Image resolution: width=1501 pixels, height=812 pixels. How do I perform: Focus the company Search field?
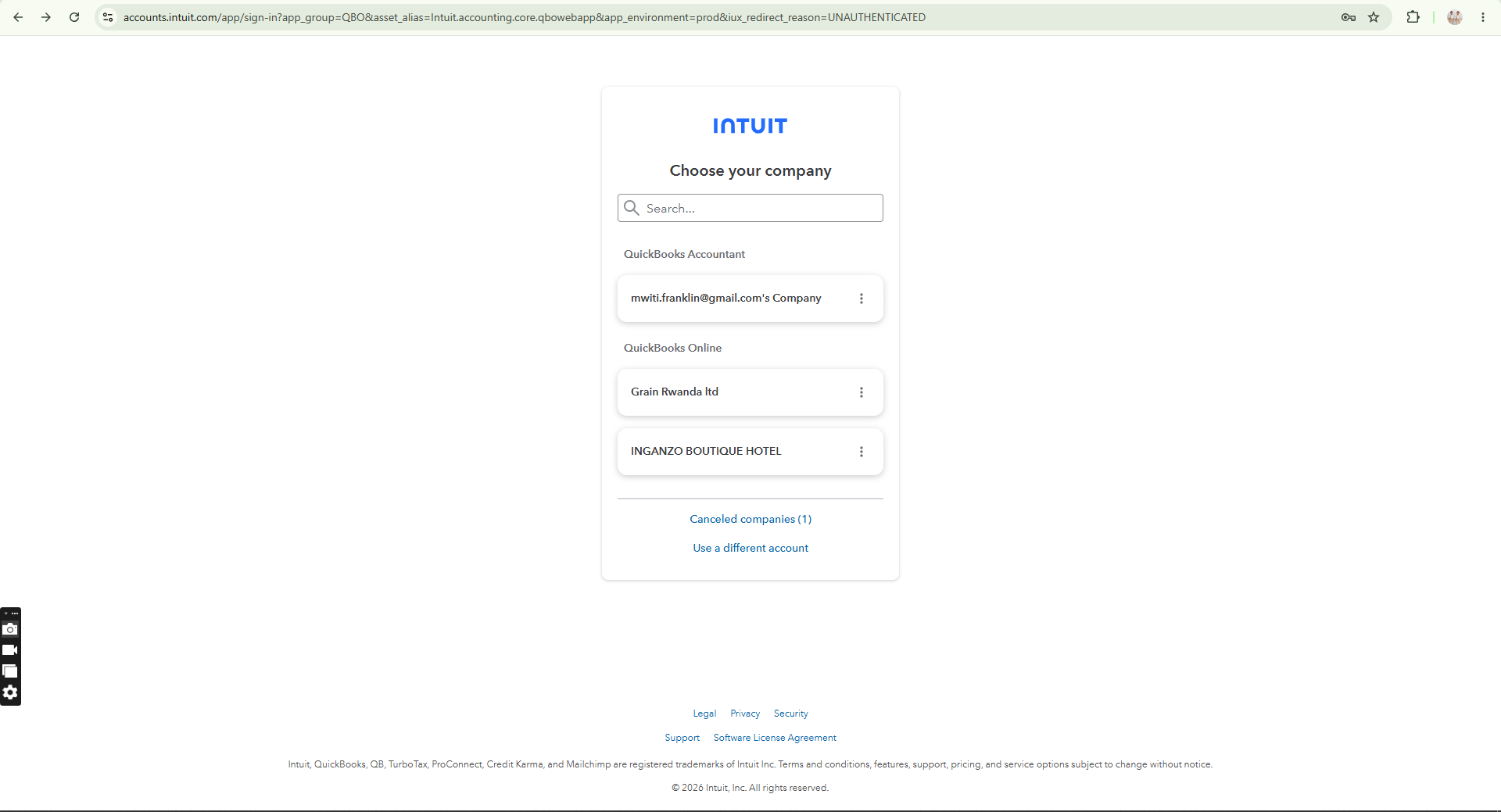750,208
